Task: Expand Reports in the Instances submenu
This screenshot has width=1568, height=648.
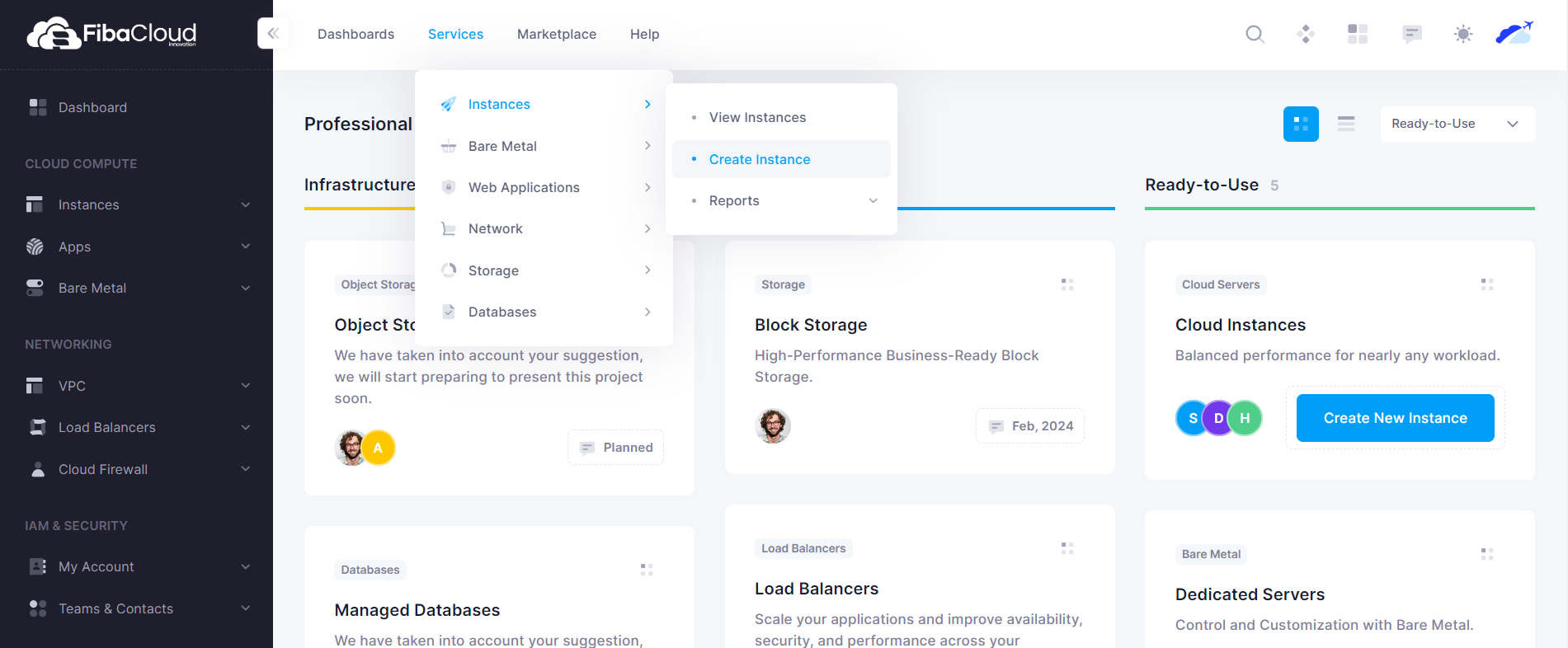Action: click(x=781, y=200)
